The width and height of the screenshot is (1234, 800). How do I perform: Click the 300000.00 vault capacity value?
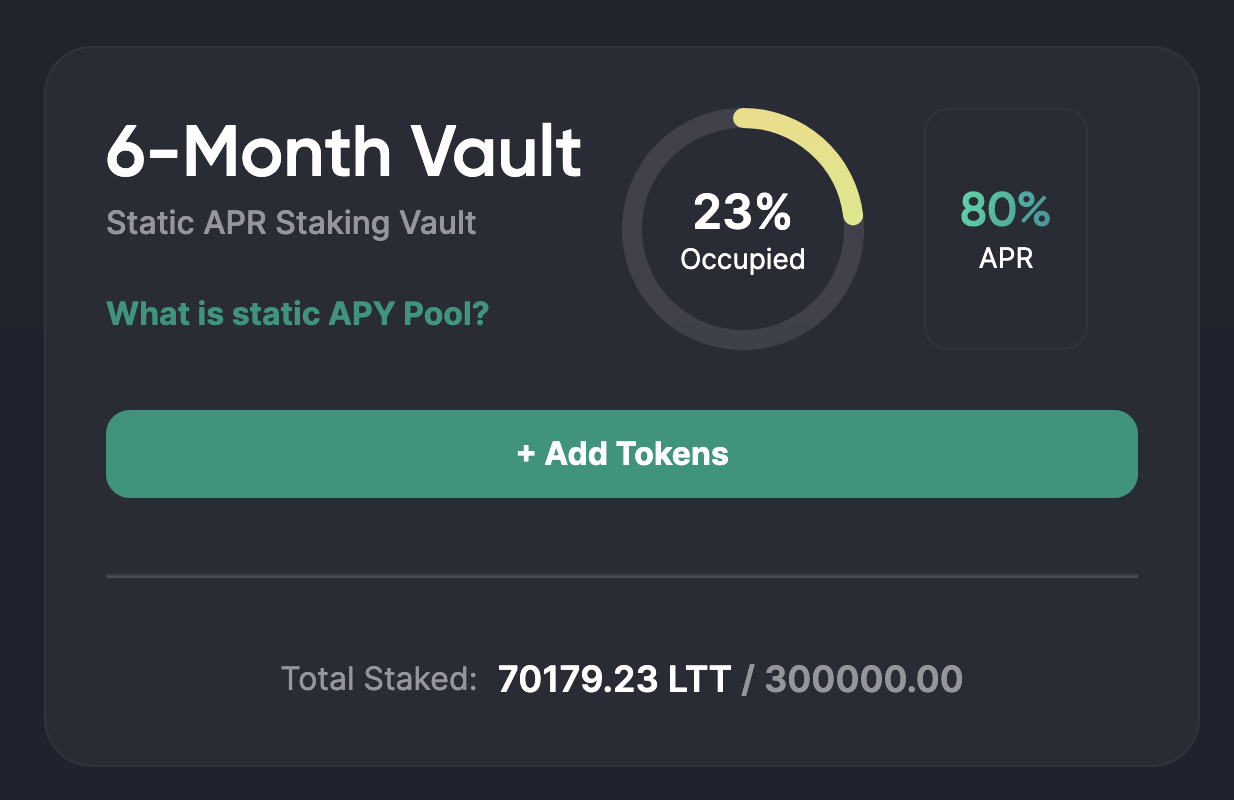coord(863,679)
